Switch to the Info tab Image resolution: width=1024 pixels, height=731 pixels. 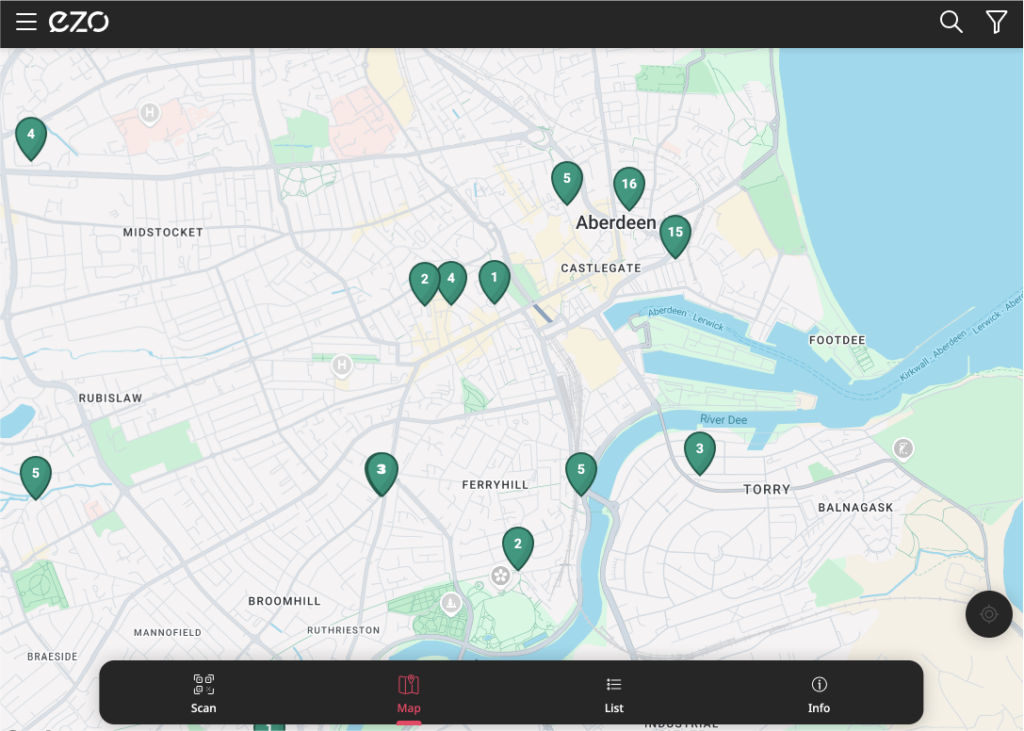click(819, 694)
